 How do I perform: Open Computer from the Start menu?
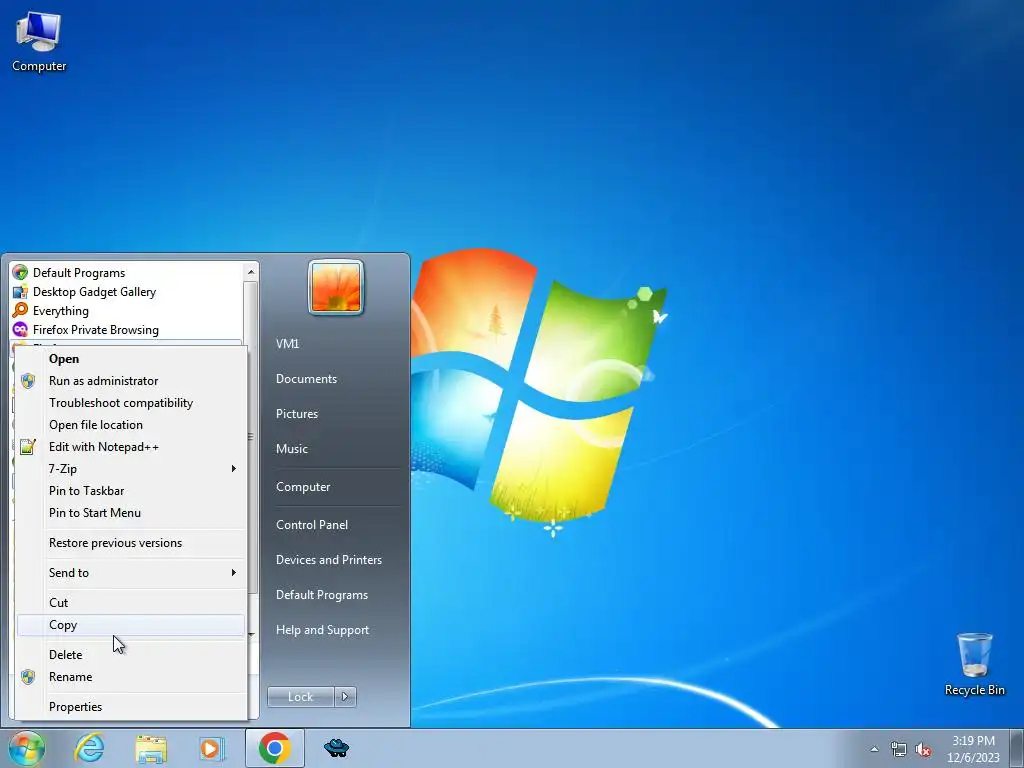pos(303,487)
